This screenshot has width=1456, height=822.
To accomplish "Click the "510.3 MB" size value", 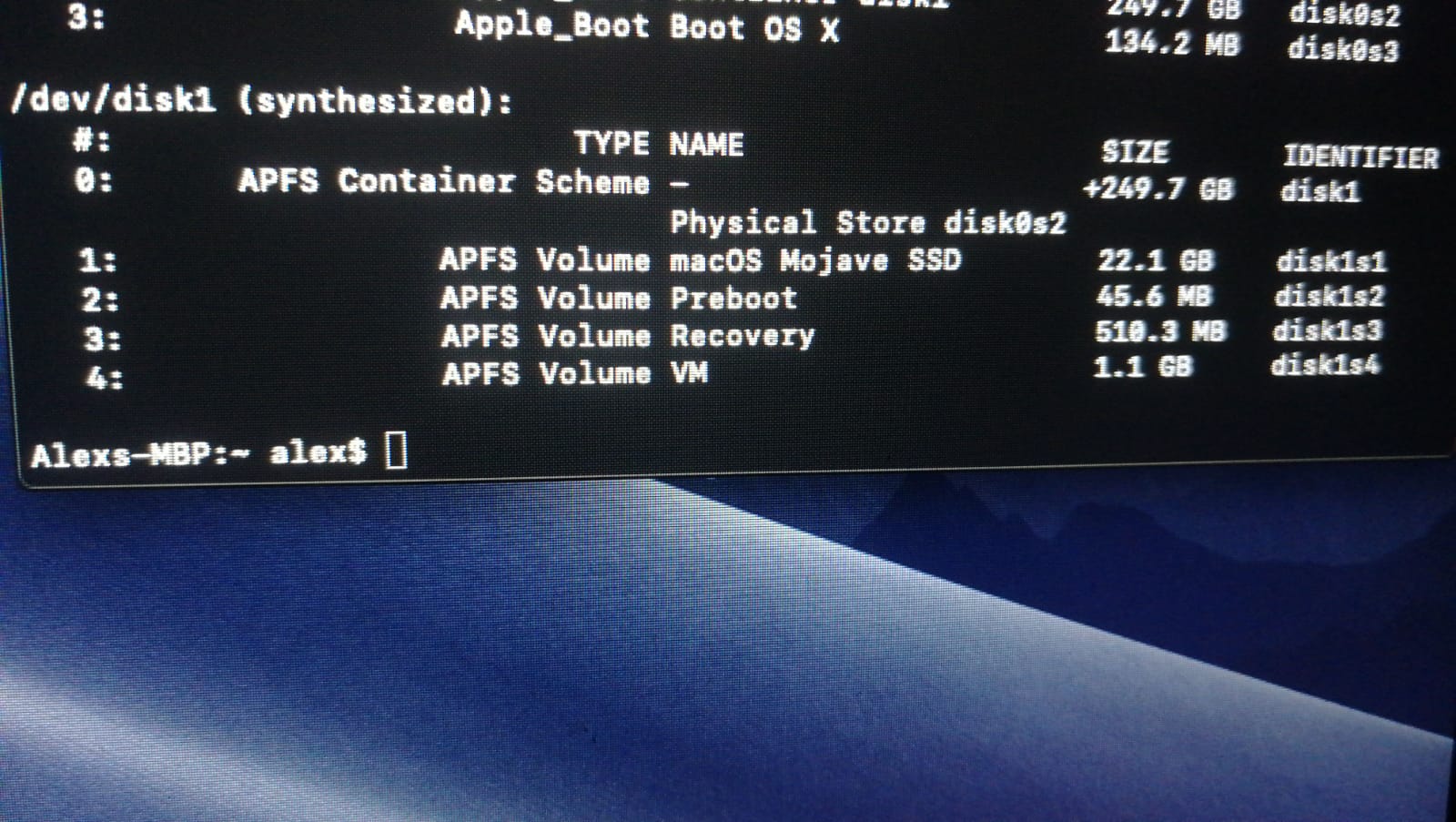I will coord(1160,331).
